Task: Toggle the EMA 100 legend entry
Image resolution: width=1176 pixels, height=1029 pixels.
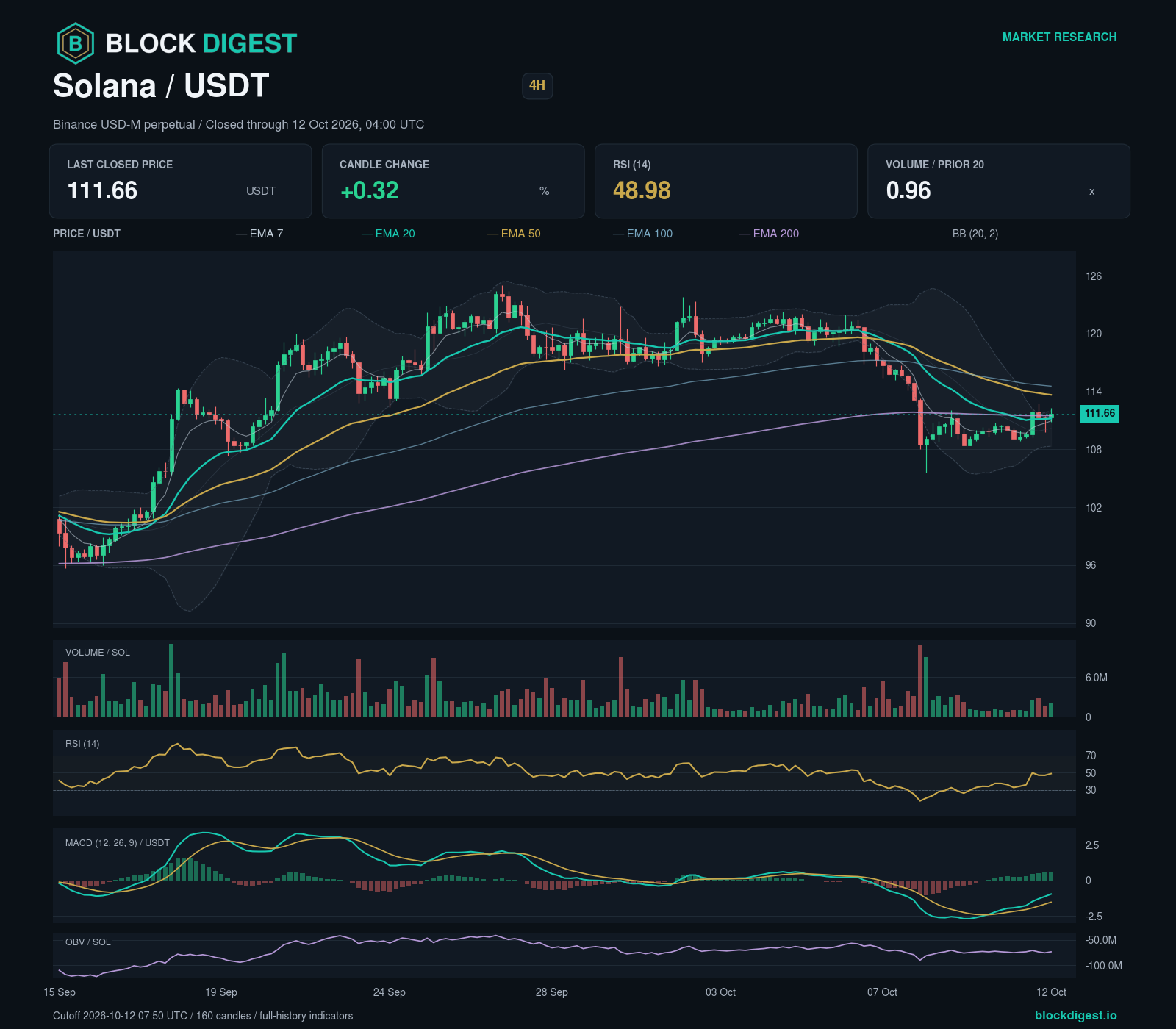Action: 642,234
